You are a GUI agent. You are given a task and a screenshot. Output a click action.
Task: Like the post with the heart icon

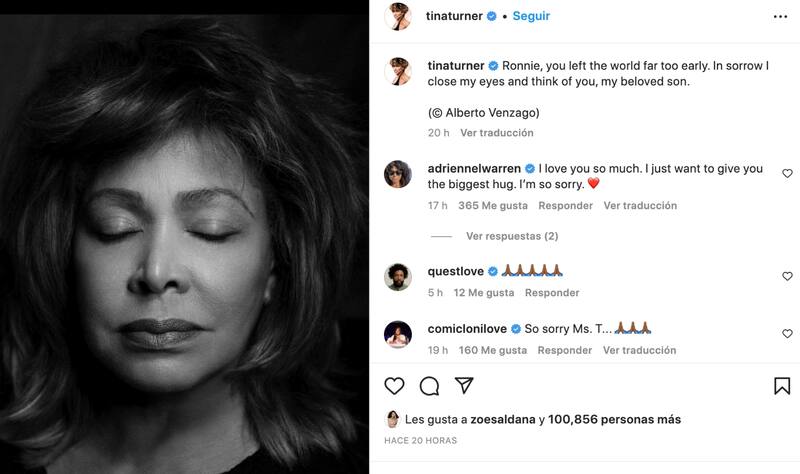point(395,386)
